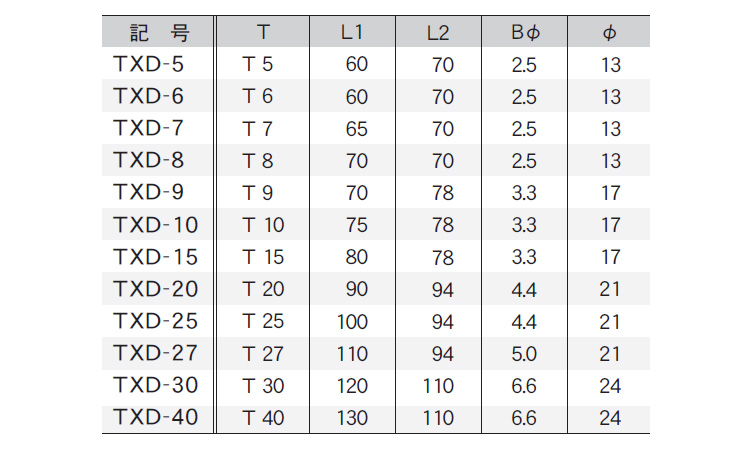The image size is (750, 450).
Task: Select the TXD-30 row label
Action: click(x=155, y=385)
